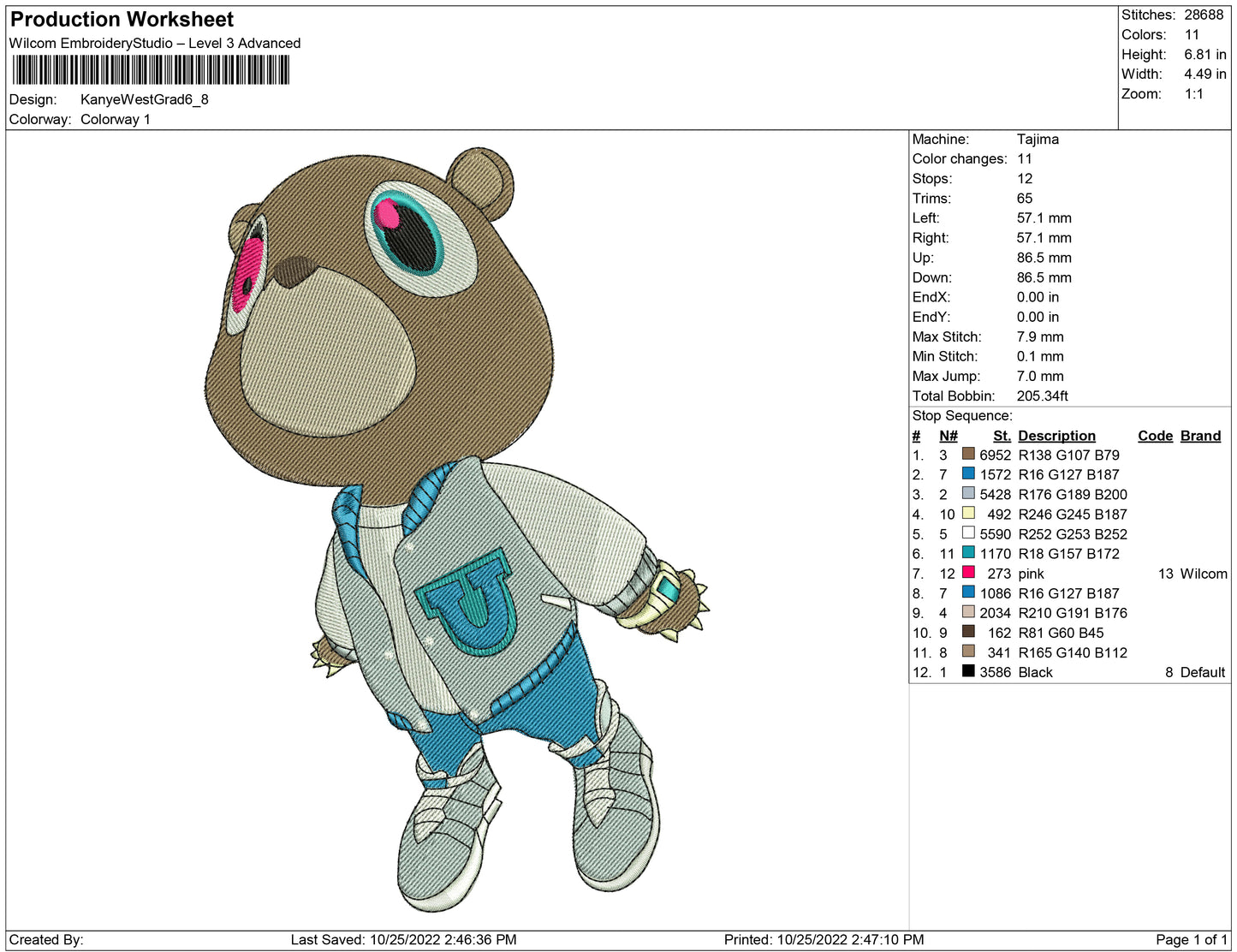Click the stitch count "5590" in row 5
Viewport: 1237px width, 952px height.
coord(996,533)
